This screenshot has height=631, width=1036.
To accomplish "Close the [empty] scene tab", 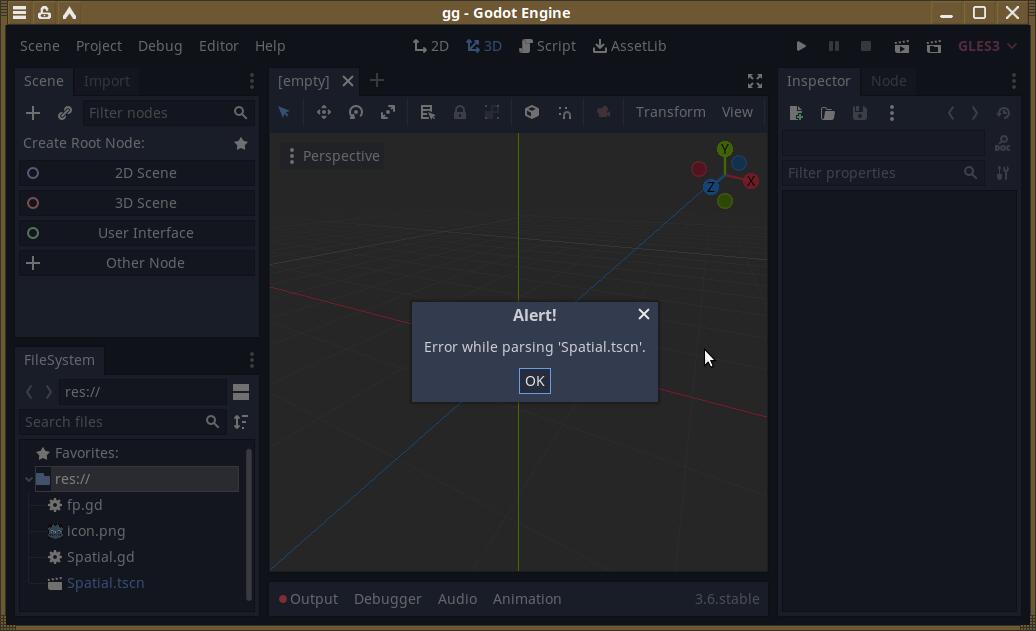I will tap(348, 81).
